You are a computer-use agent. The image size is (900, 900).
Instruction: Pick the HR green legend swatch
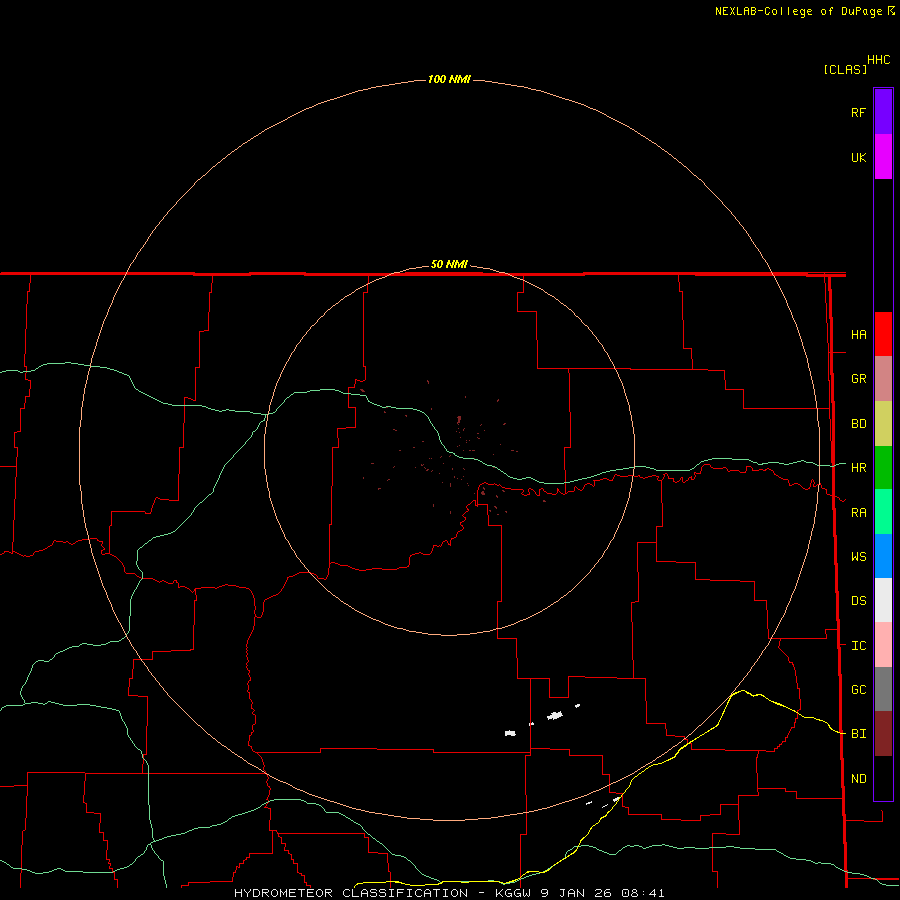click(883, 467)
